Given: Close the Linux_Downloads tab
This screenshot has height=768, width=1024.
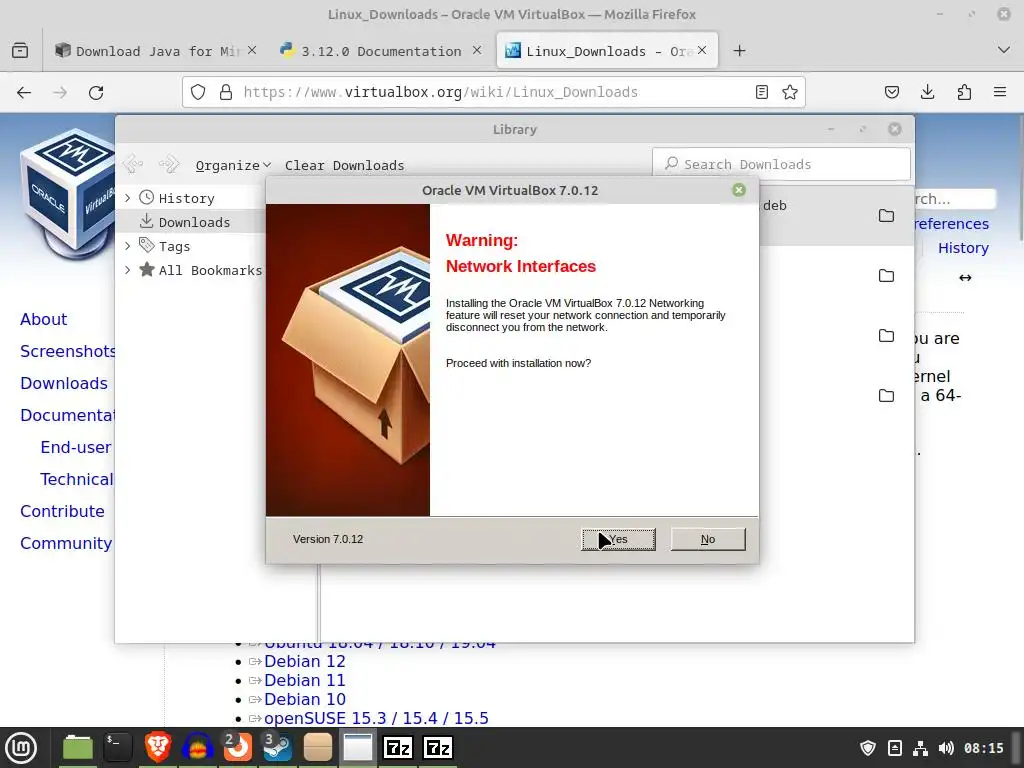Looking at the screenshot, I should click(702, 50).
